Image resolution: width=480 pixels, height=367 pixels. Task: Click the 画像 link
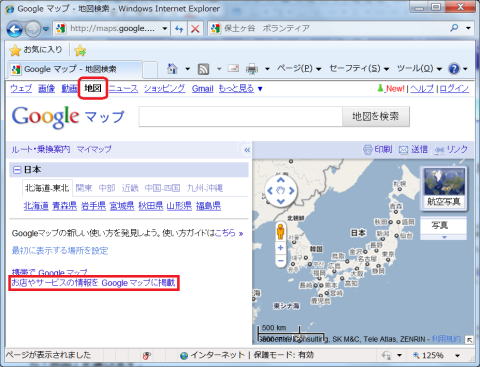[x=46, y=89]
